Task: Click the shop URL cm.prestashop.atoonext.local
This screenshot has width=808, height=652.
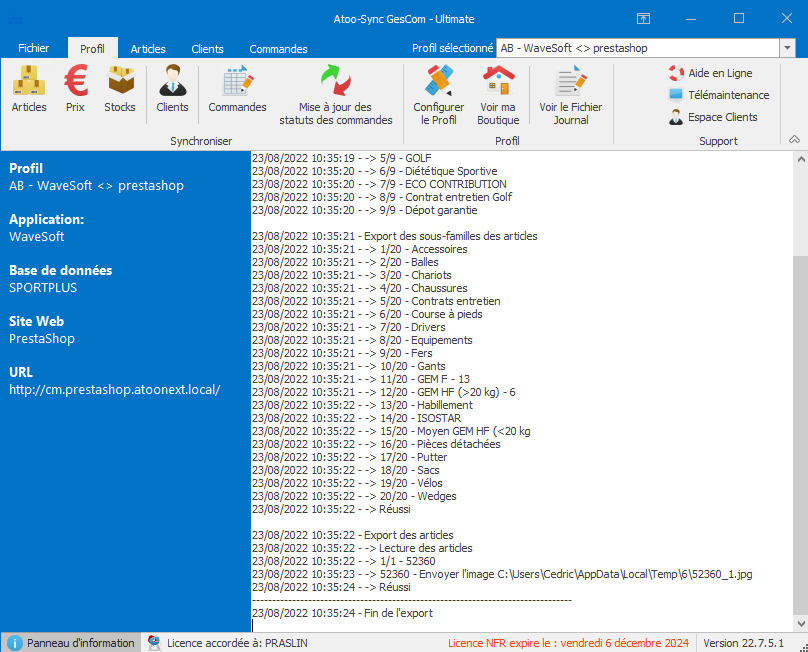Action: coord(115,390)
